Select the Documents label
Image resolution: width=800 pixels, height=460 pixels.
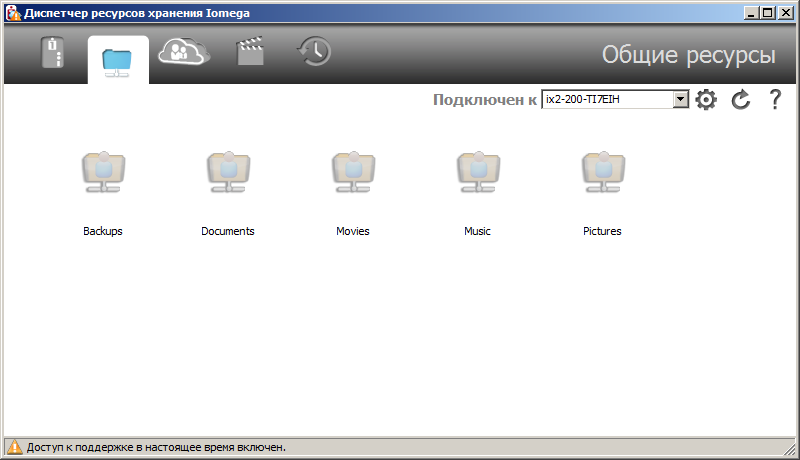click(x=228, y=231)
